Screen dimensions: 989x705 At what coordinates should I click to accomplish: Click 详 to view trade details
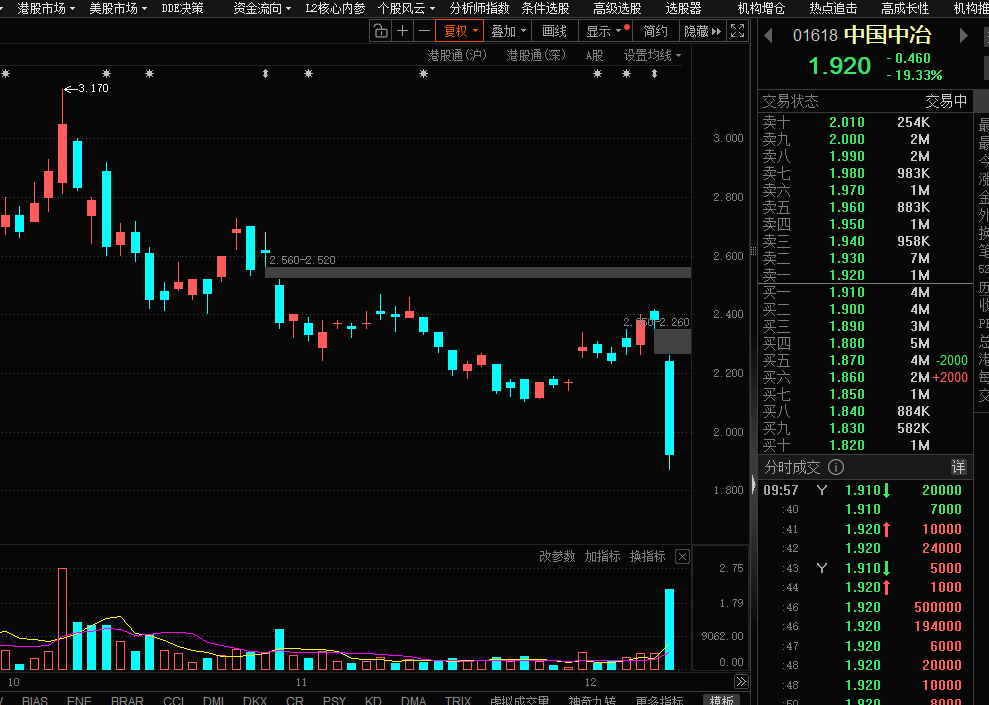pyautogui.click(x=958, y=467)
